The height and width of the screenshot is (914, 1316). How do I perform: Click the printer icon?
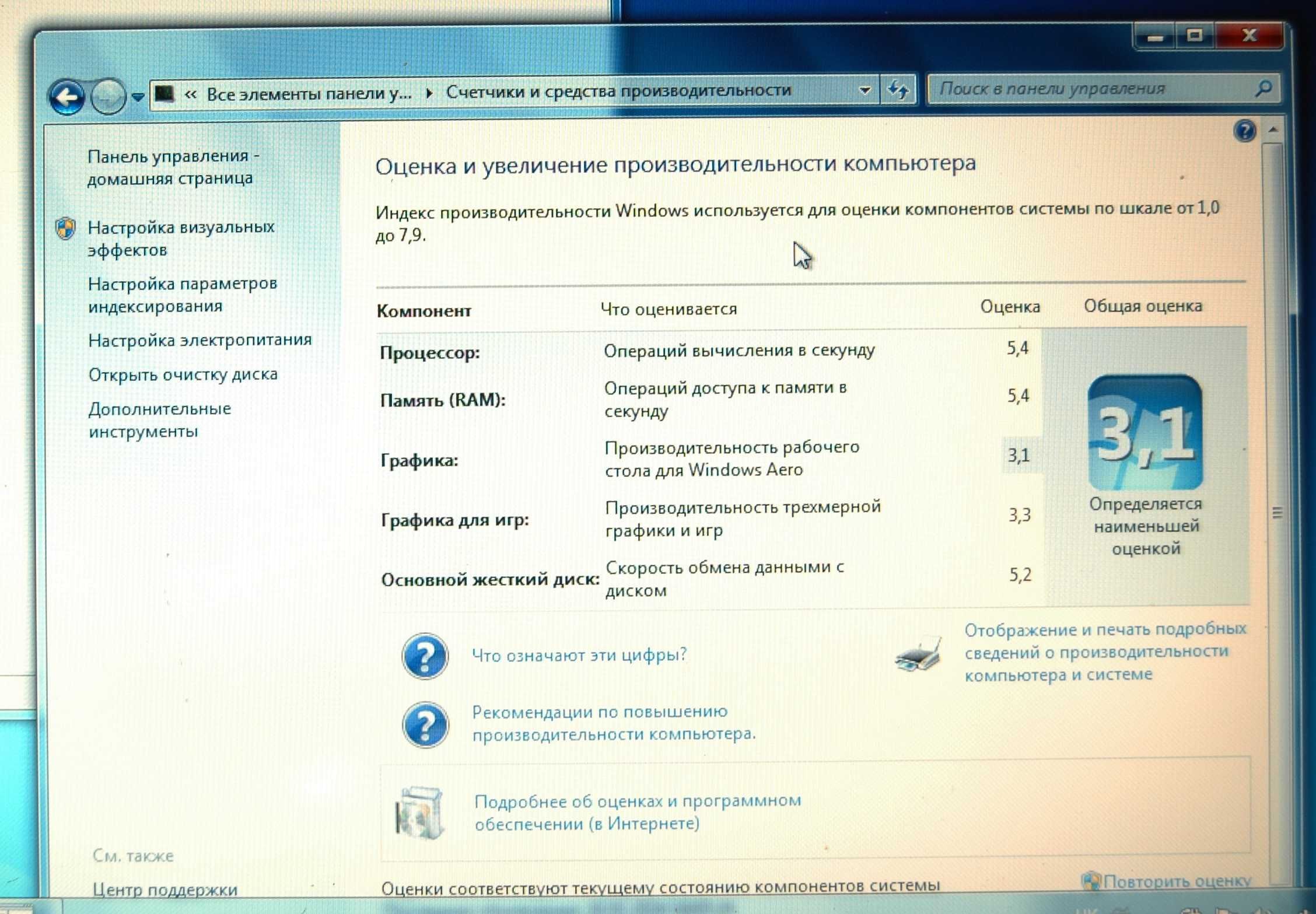918,654
